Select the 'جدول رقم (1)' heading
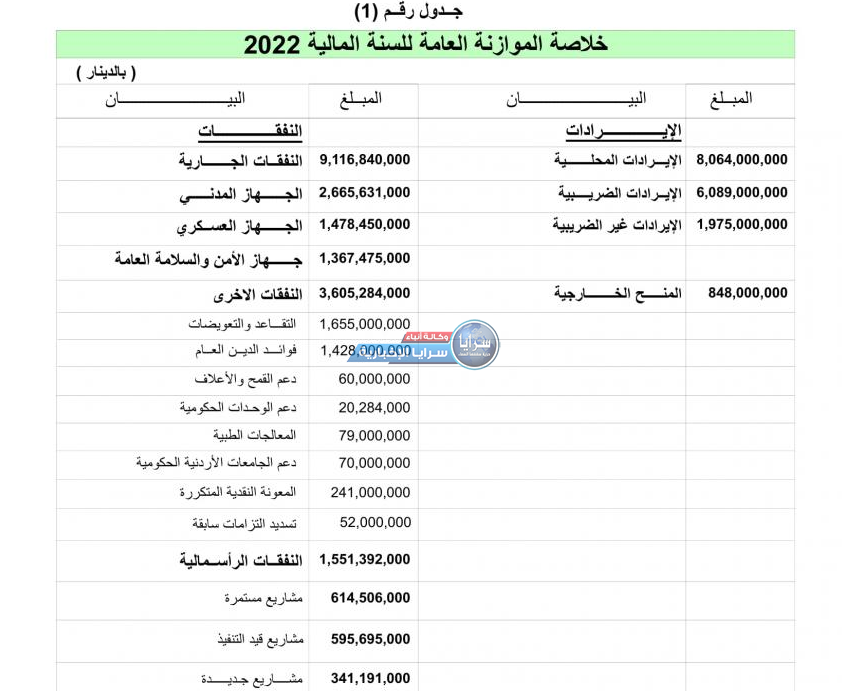The height and width of the screenshot is (691, 842). [409, 11]
